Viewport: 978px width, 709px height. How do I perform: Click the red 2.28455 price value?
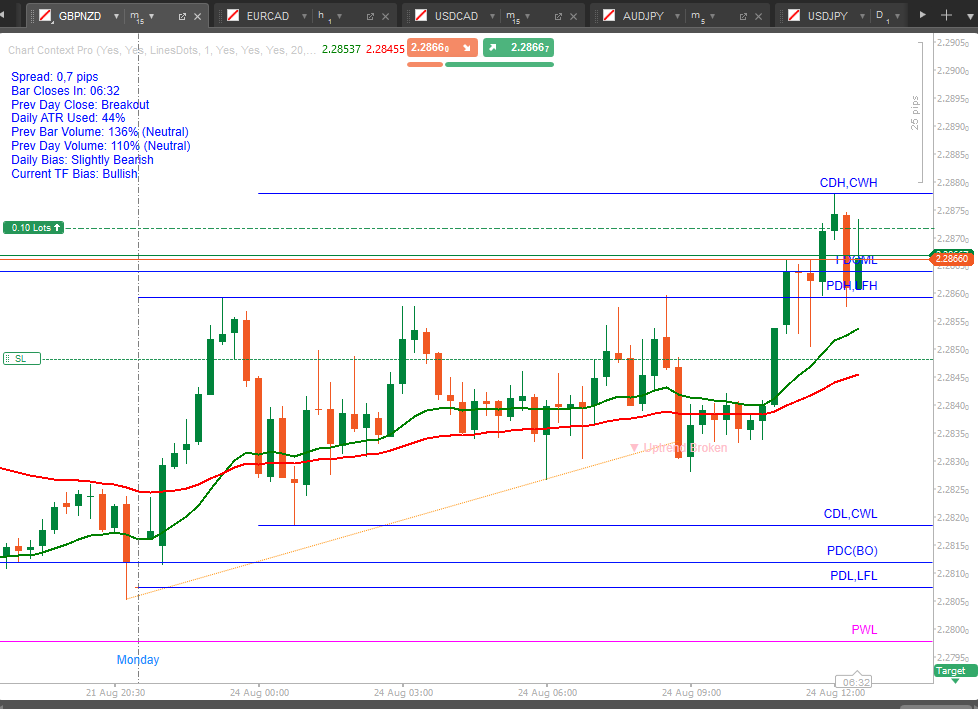click(x=385, y=49)
